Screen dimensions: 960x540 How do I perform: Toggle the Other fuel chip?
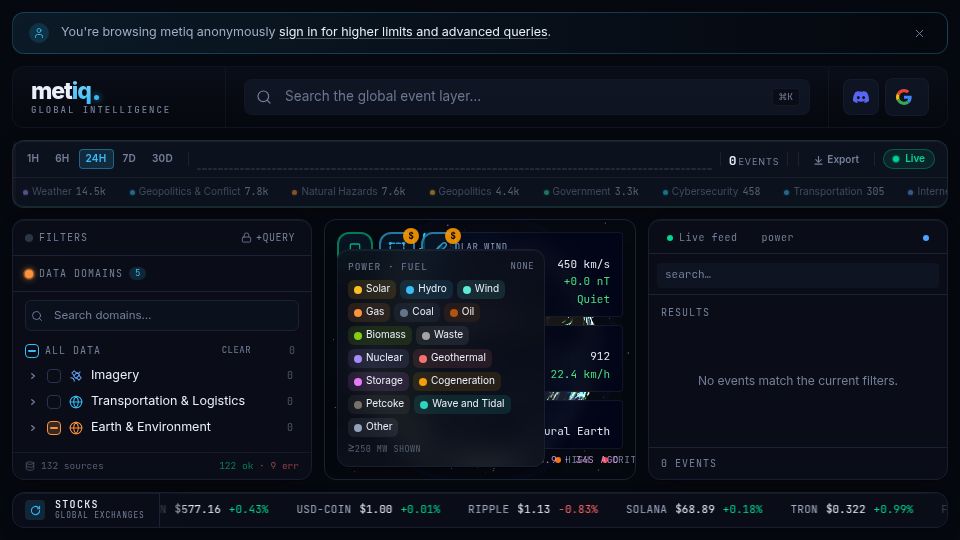[x=373, y=427]
